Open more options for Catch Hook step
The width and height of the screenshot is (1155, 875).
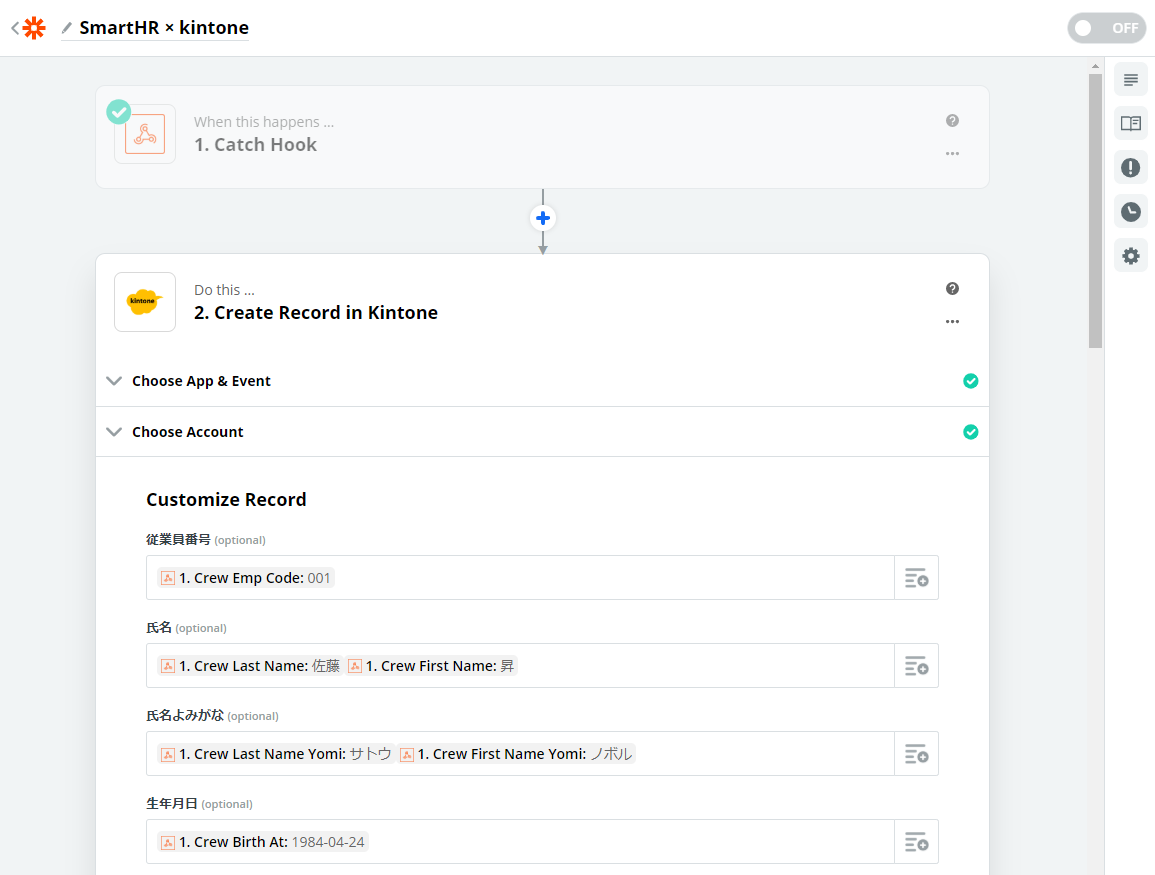pos(952,154)
